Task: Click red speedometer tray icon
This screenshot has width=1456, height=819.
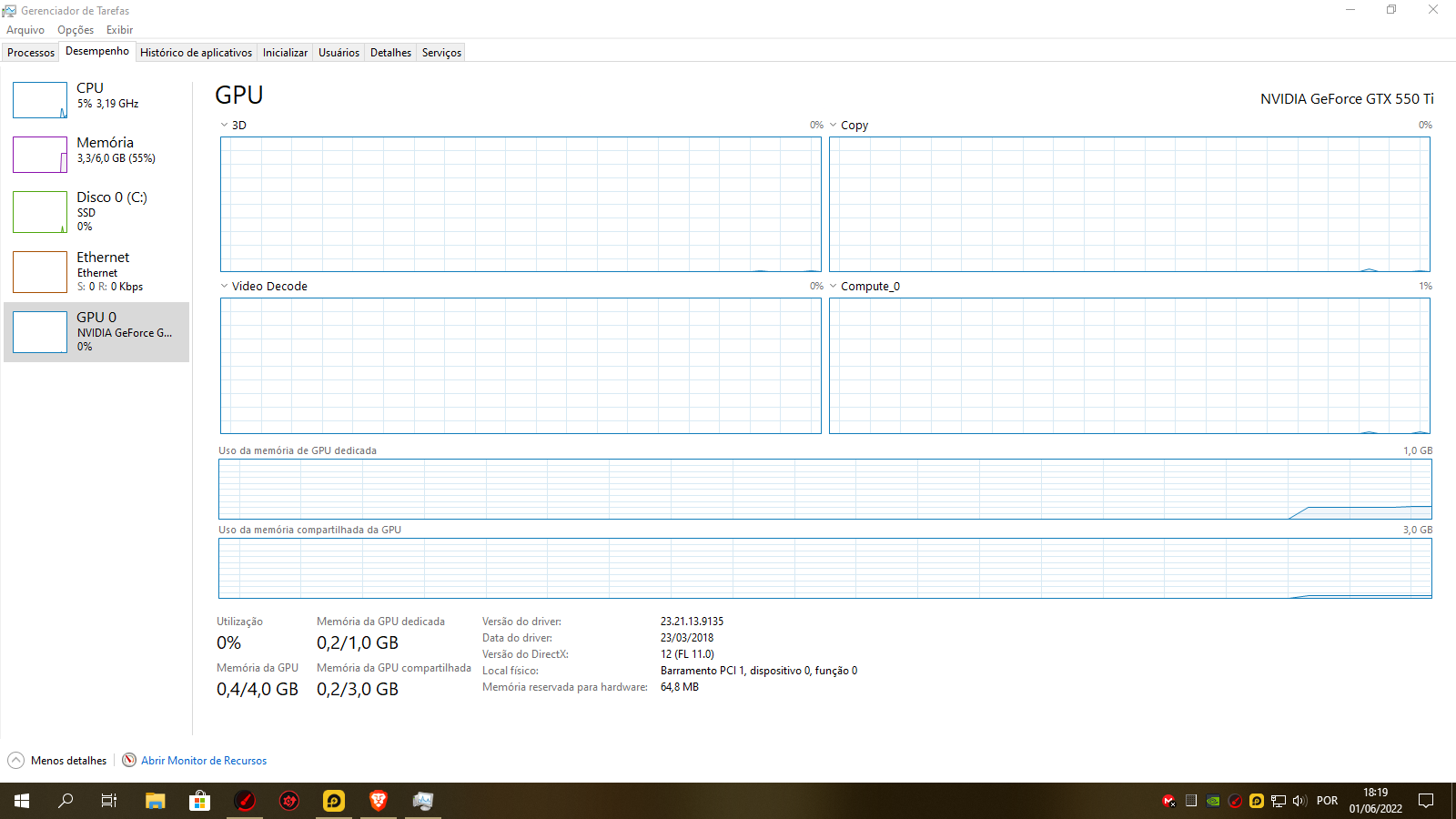Action: [1235, 801]
